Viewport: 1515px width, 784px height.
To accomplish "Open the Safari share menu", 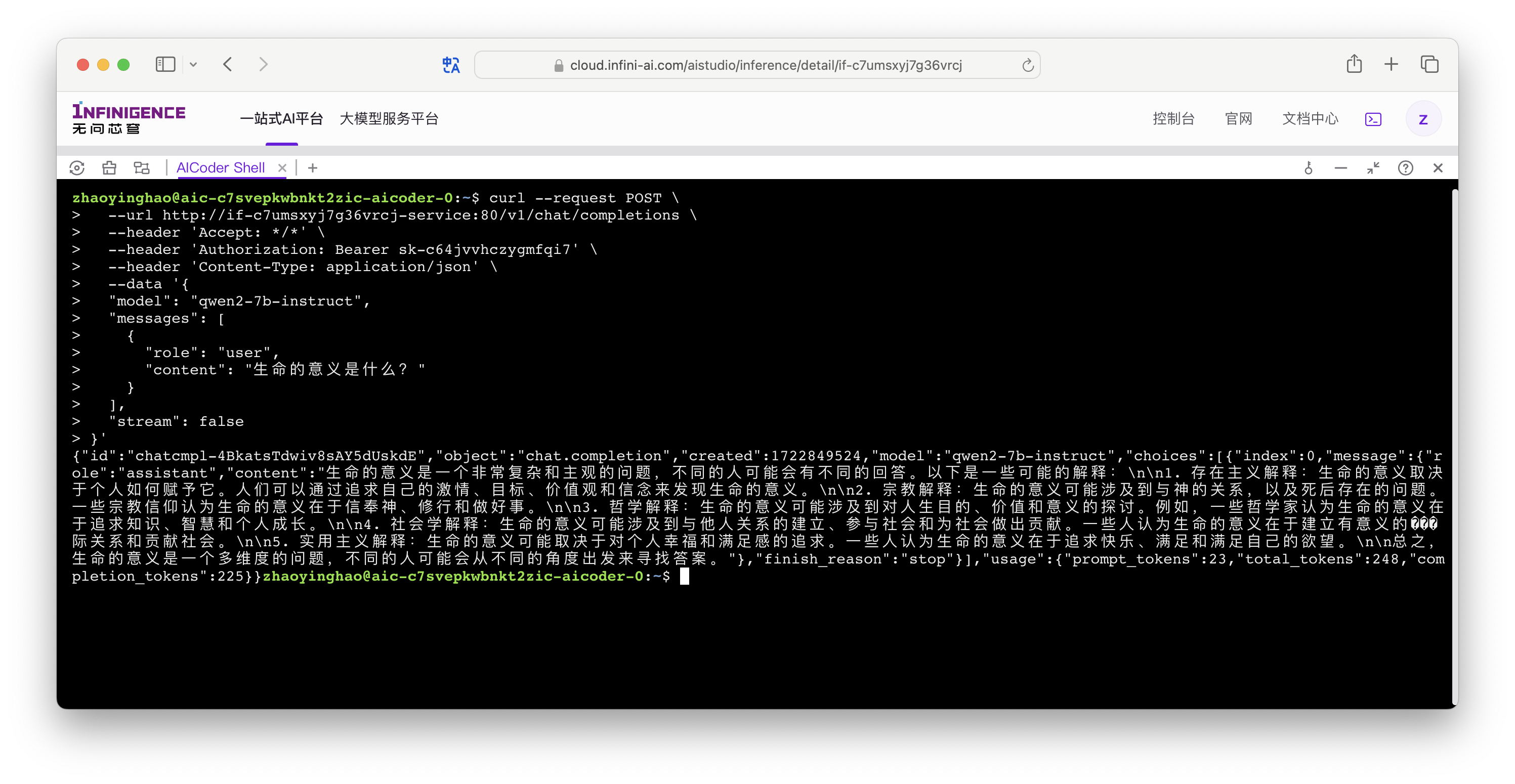I will coord(1354,63).
